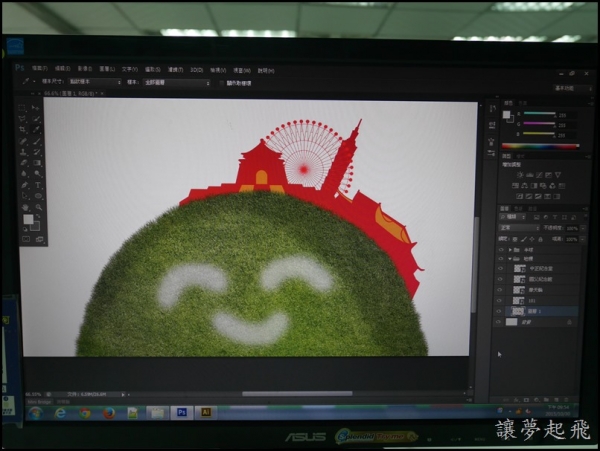Screen dimensions: 600x451
Task: Hide the 中正紀念堂 layer
Action: point(500,269)
